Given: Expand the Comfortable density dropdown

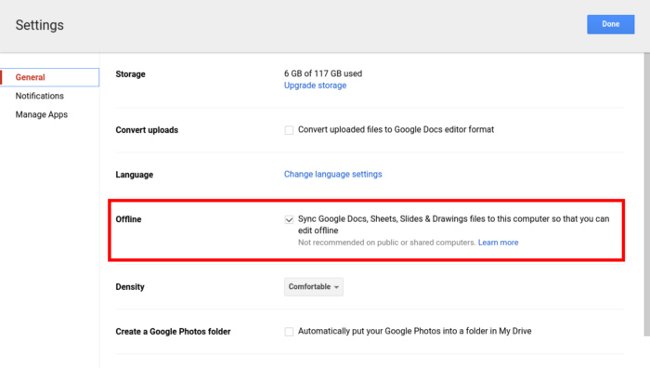Looking at the screenshot, I should click(x=314, y=287).
